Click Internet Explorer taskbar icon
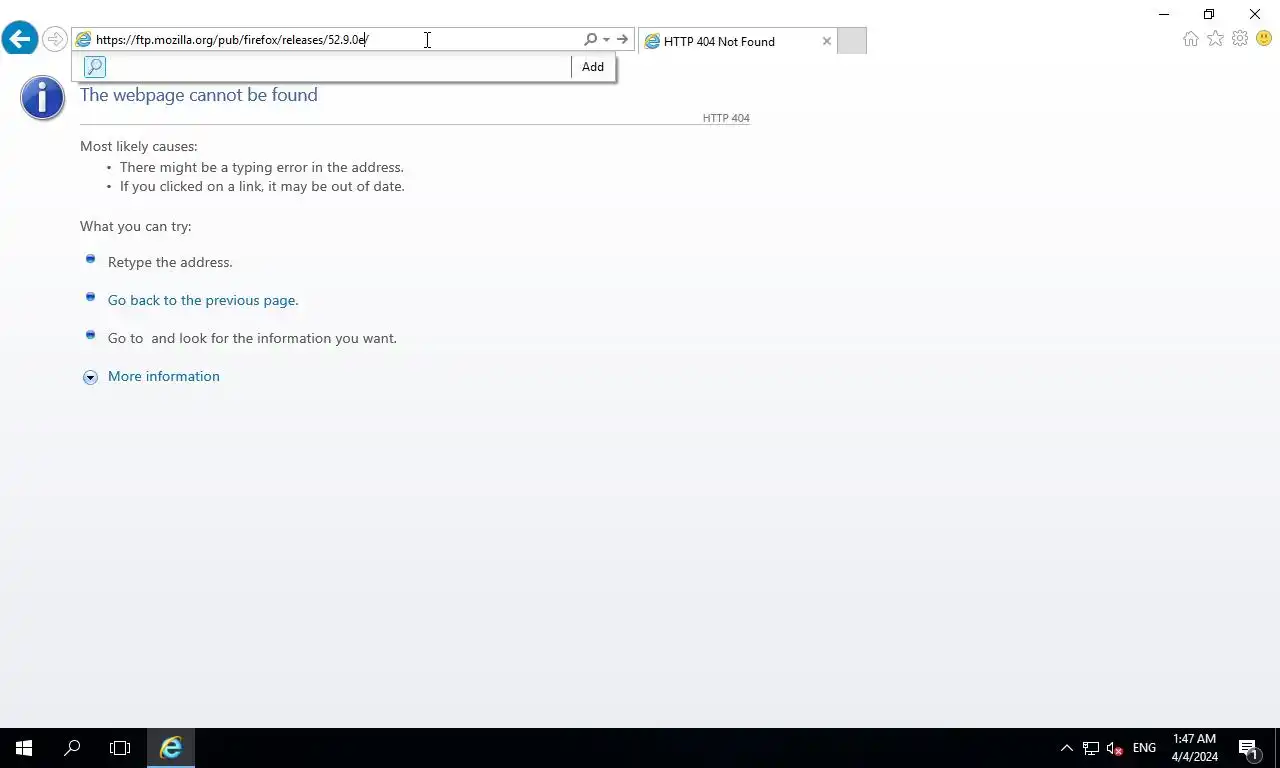This screenshot has width=1280, height=768. click(171, 748)
